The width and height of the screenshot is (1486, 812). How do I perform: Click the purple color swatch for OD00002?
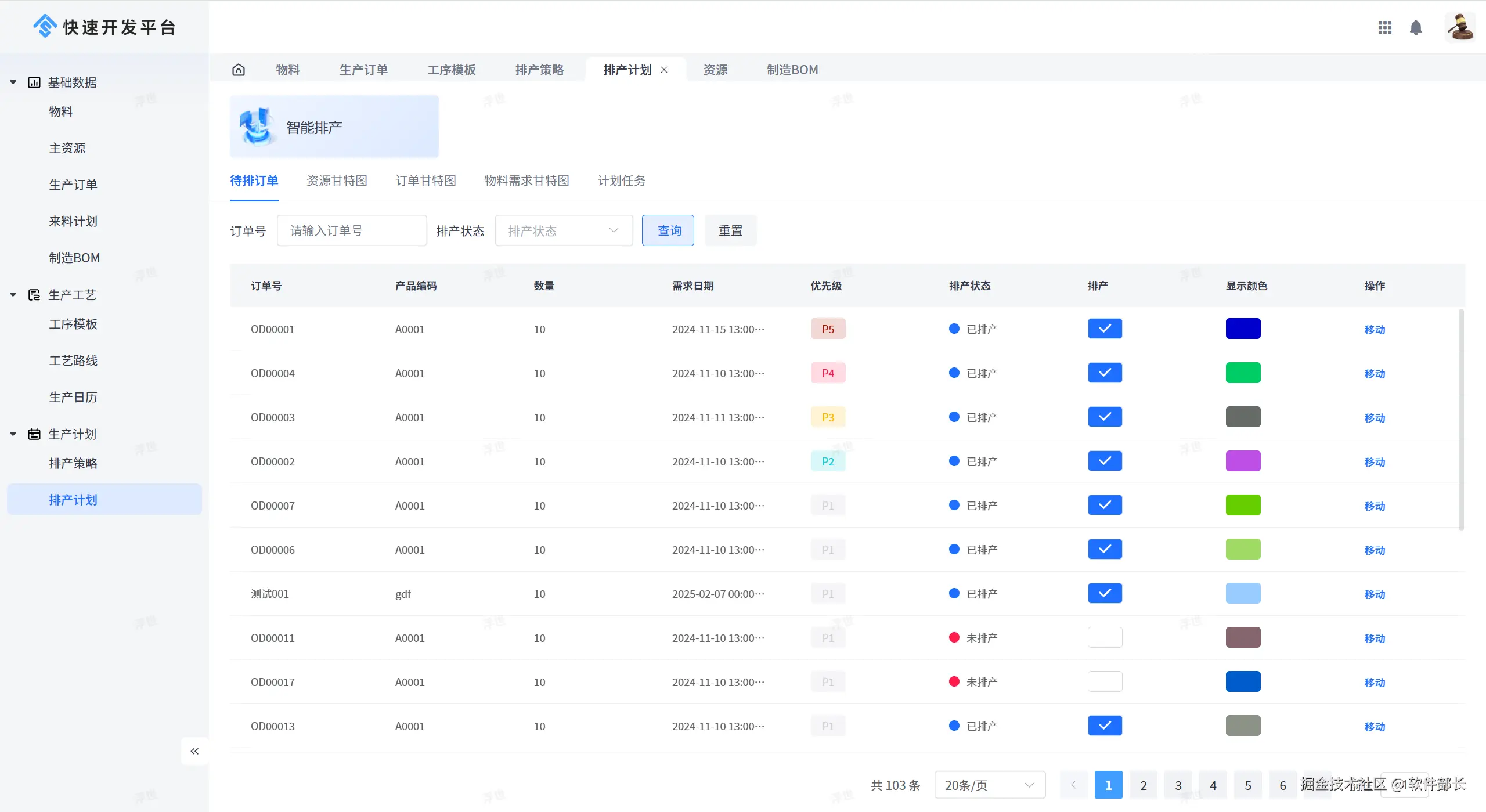(1243, 461)
